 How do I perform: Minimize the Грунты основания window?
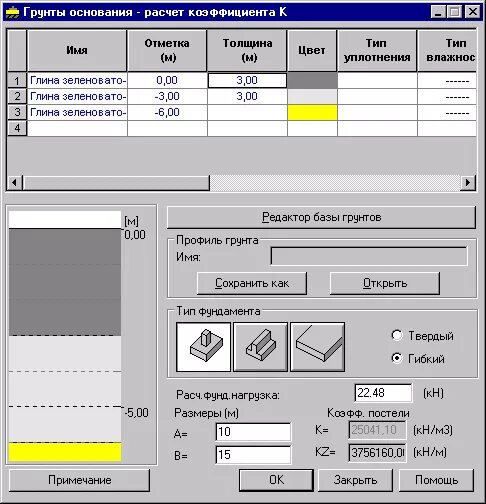438,12
